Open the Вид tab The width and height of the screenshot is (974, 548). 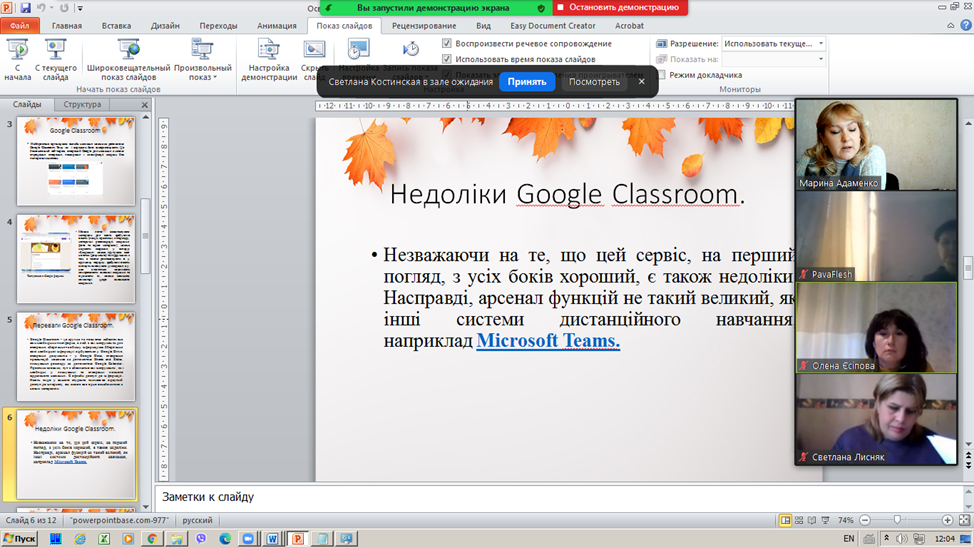[x=483, y=25]
